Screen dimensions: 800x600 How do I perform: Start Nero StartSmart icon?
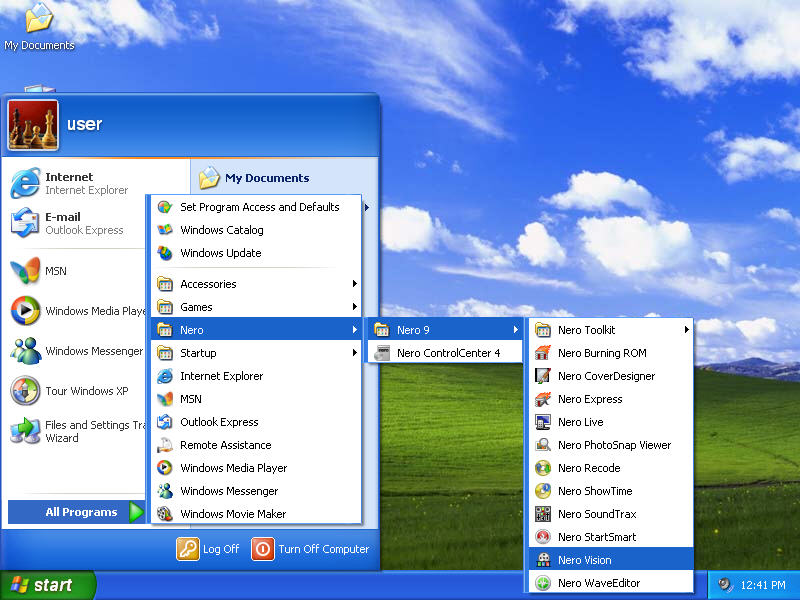click(x=543, y=537)
